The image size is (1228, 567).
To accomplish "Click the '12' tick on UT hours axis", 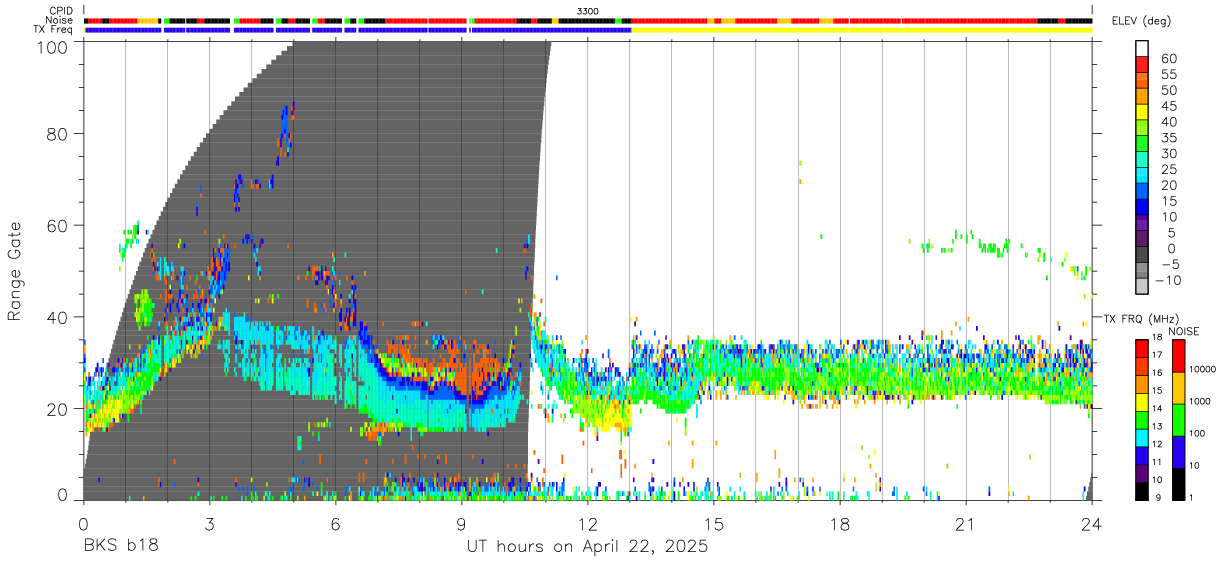I will 587,524.
